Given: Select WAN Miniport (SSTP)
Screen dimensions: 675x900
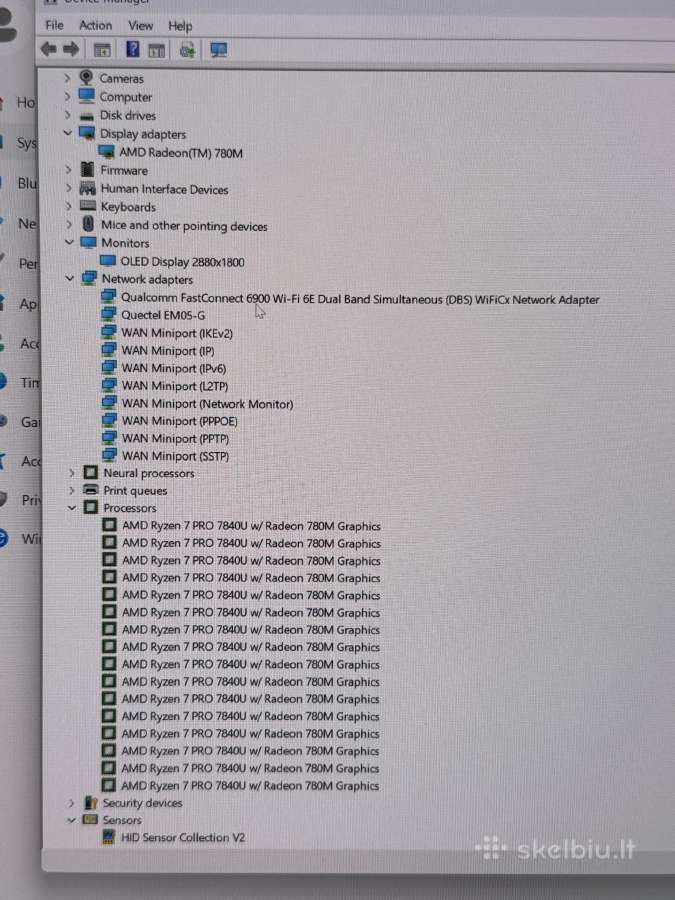Looking at the screenshot, I should coord(176,456).
